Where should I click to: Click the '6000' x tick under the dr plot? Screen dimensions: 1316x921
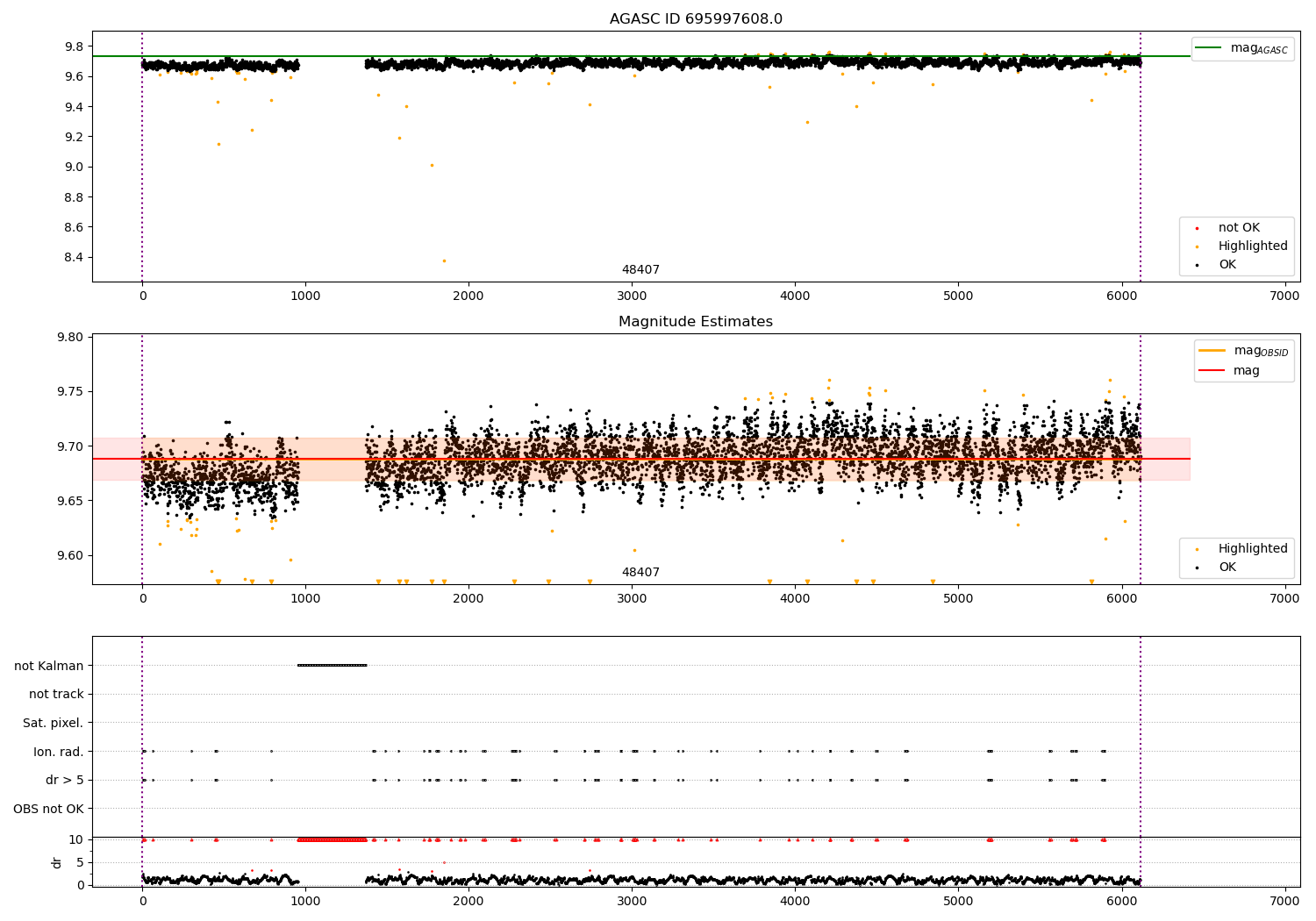[x=1121, y=901]
